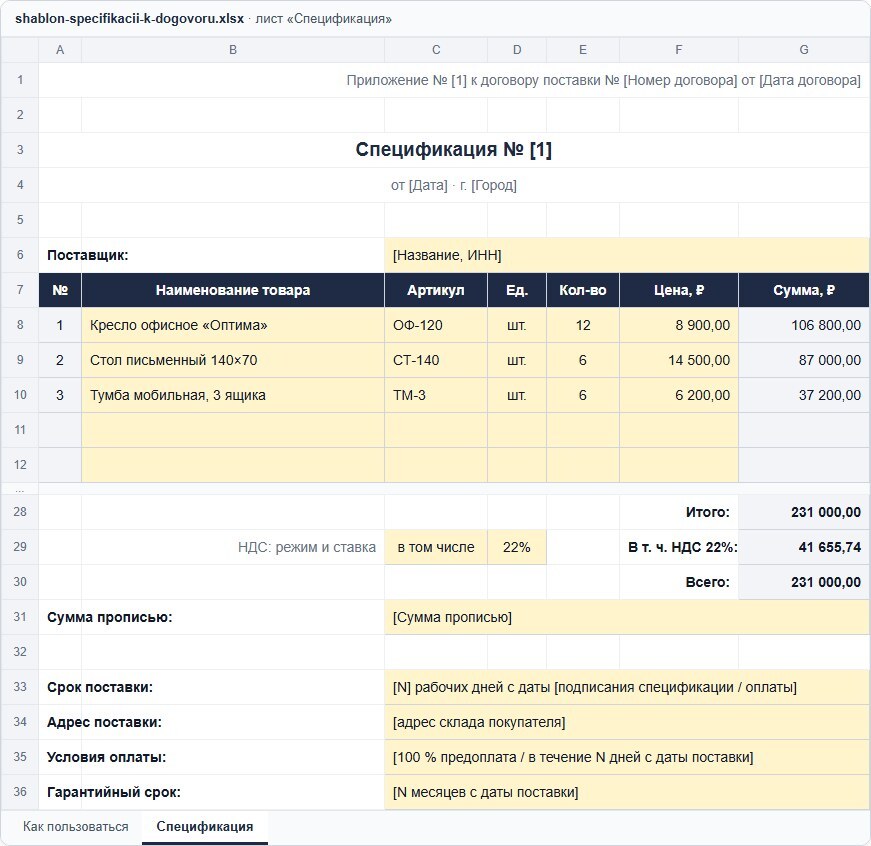Select column F header
The height and width of the screenshot is (846, 871).
[x=679, y=50]
